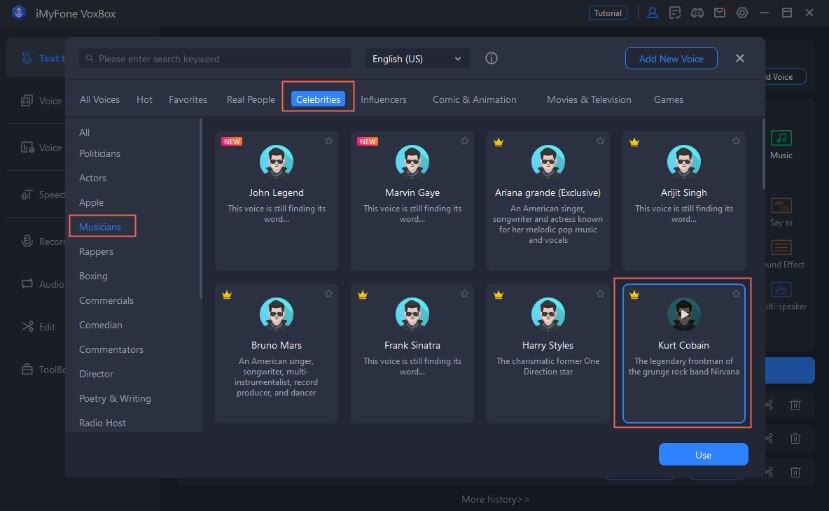Switch to the Movies & Television tab

pos(589,99)
